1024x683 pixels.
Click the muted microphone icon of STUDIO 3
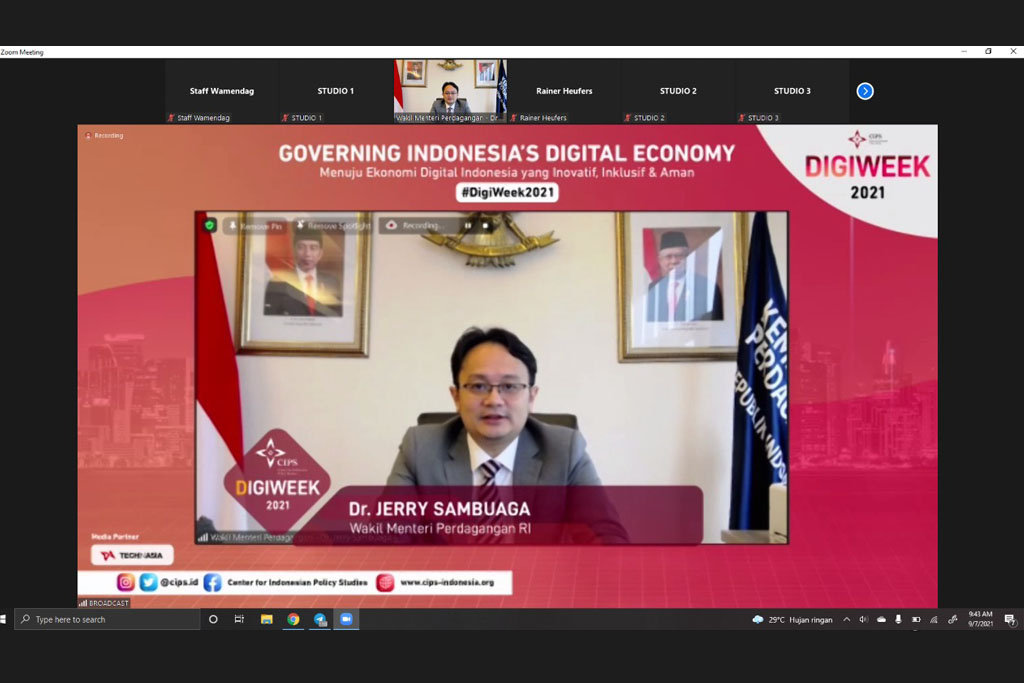pyautogui.click(x=741, y=118)
